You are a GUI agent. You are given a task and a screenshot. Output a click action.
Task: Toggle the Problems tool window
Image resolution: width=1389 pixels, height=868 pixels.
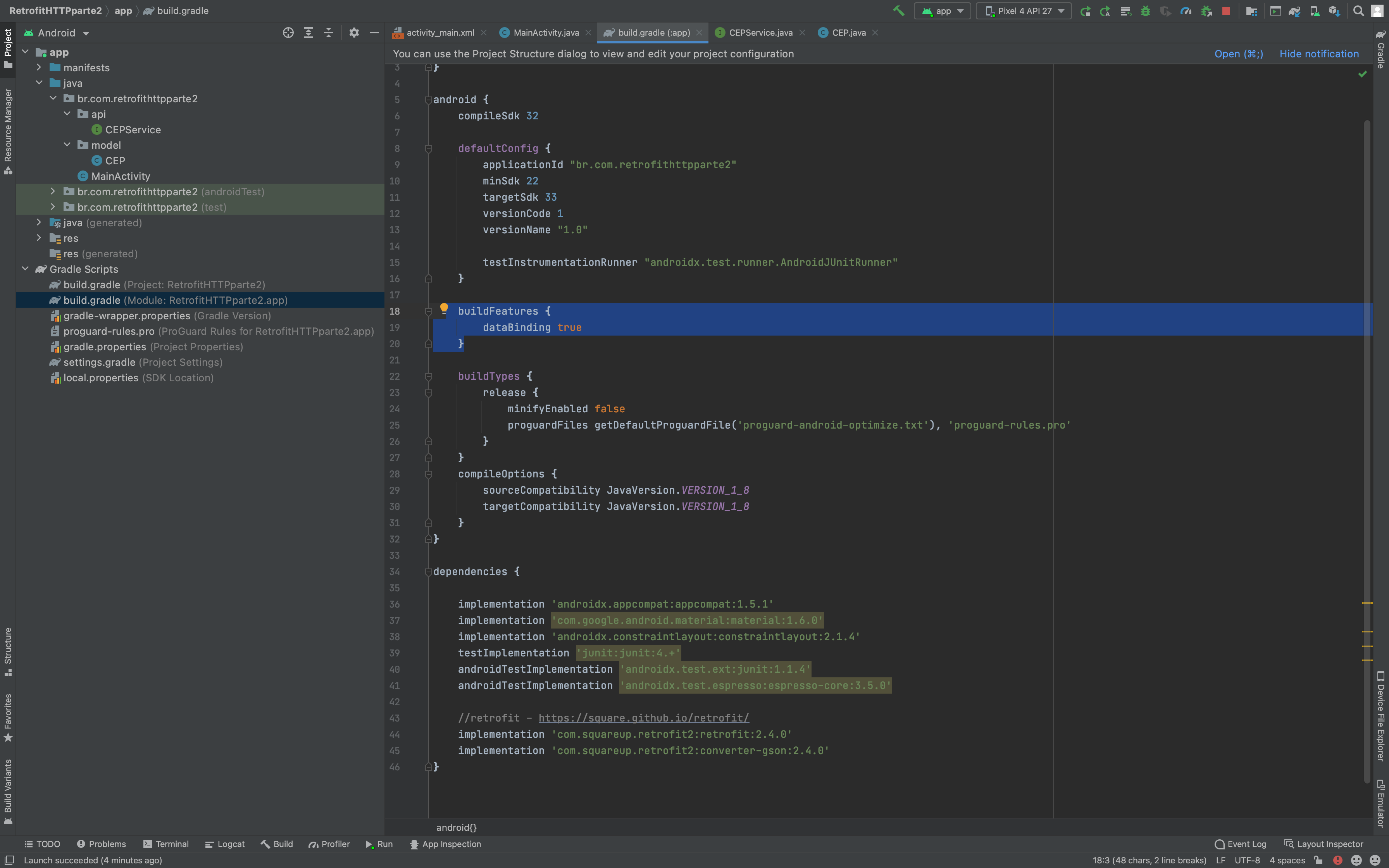coord(102,844)
